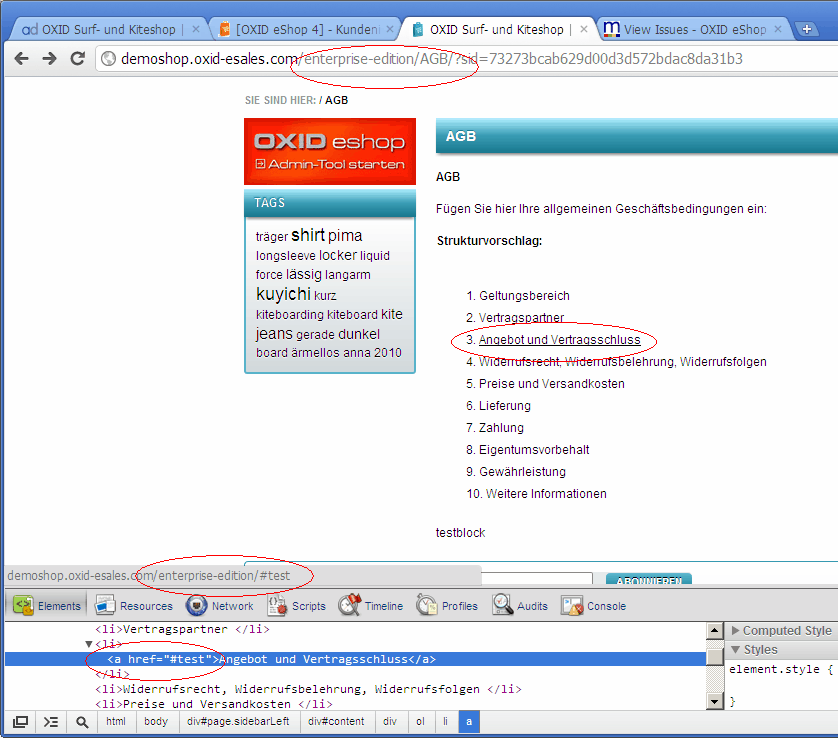Image resolution: width=838 pixels, height=738 pixels.
Task: Open the Console devtools panel
Action: coord(593,605)
